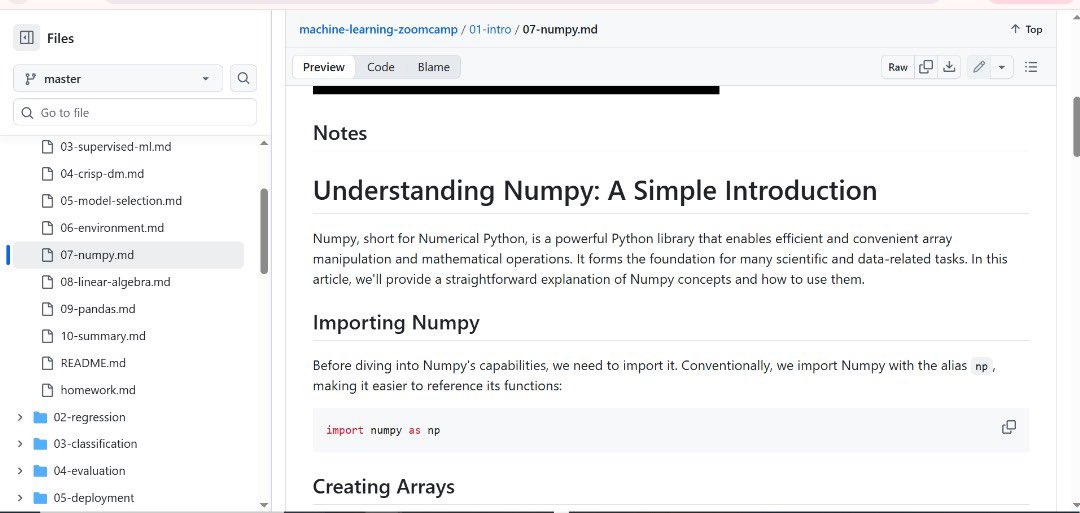Open the 02-regression folder

[90, 417]
